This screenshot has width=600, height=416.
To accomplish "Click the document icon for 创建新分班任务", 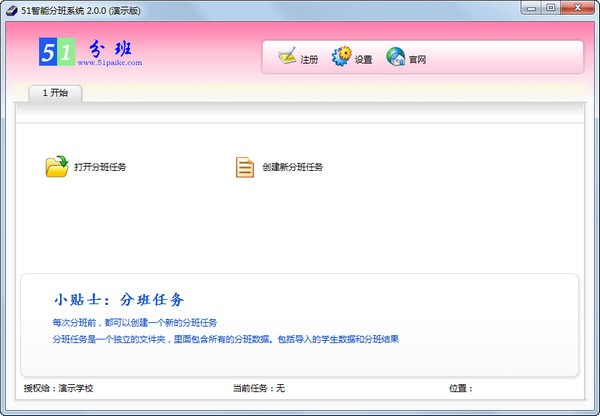I will (245, 167).
